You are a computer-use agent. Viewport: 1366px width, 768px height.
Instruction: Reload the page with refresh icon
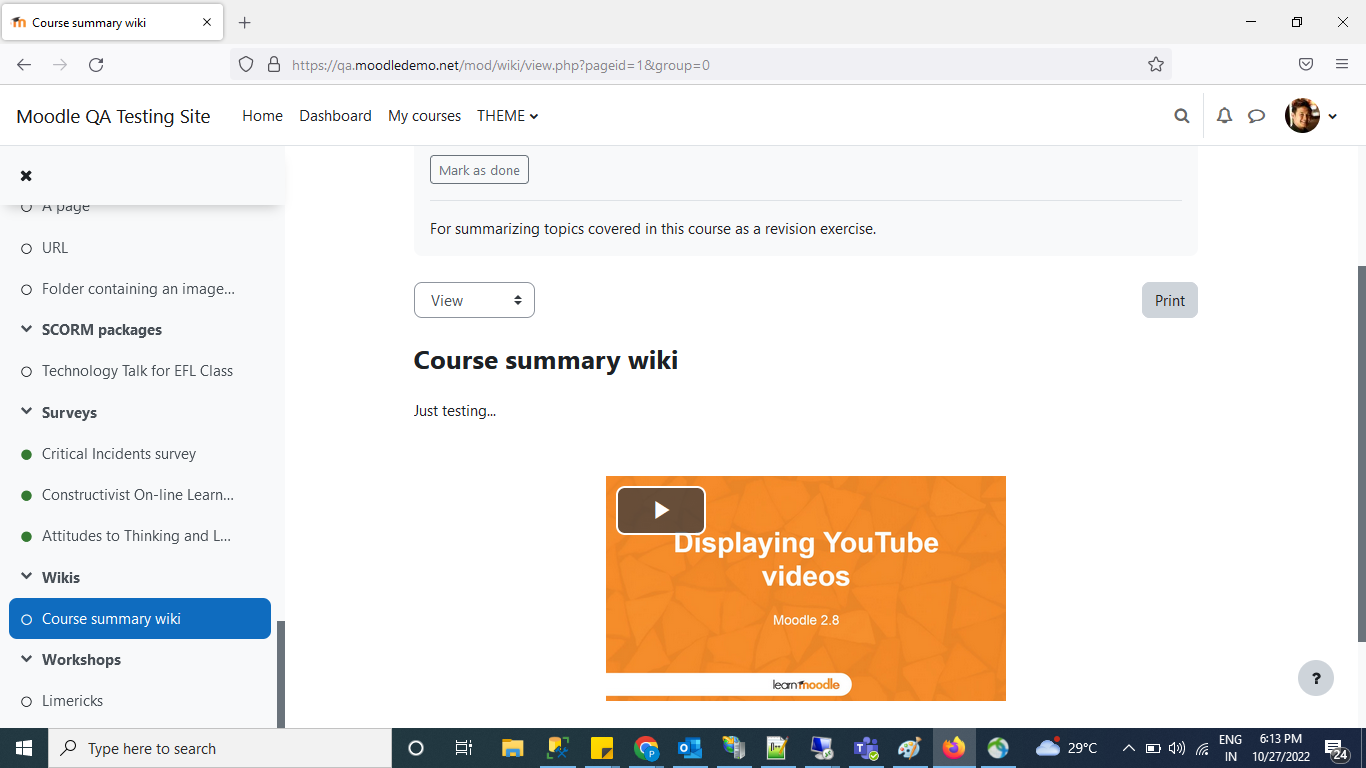96,64
